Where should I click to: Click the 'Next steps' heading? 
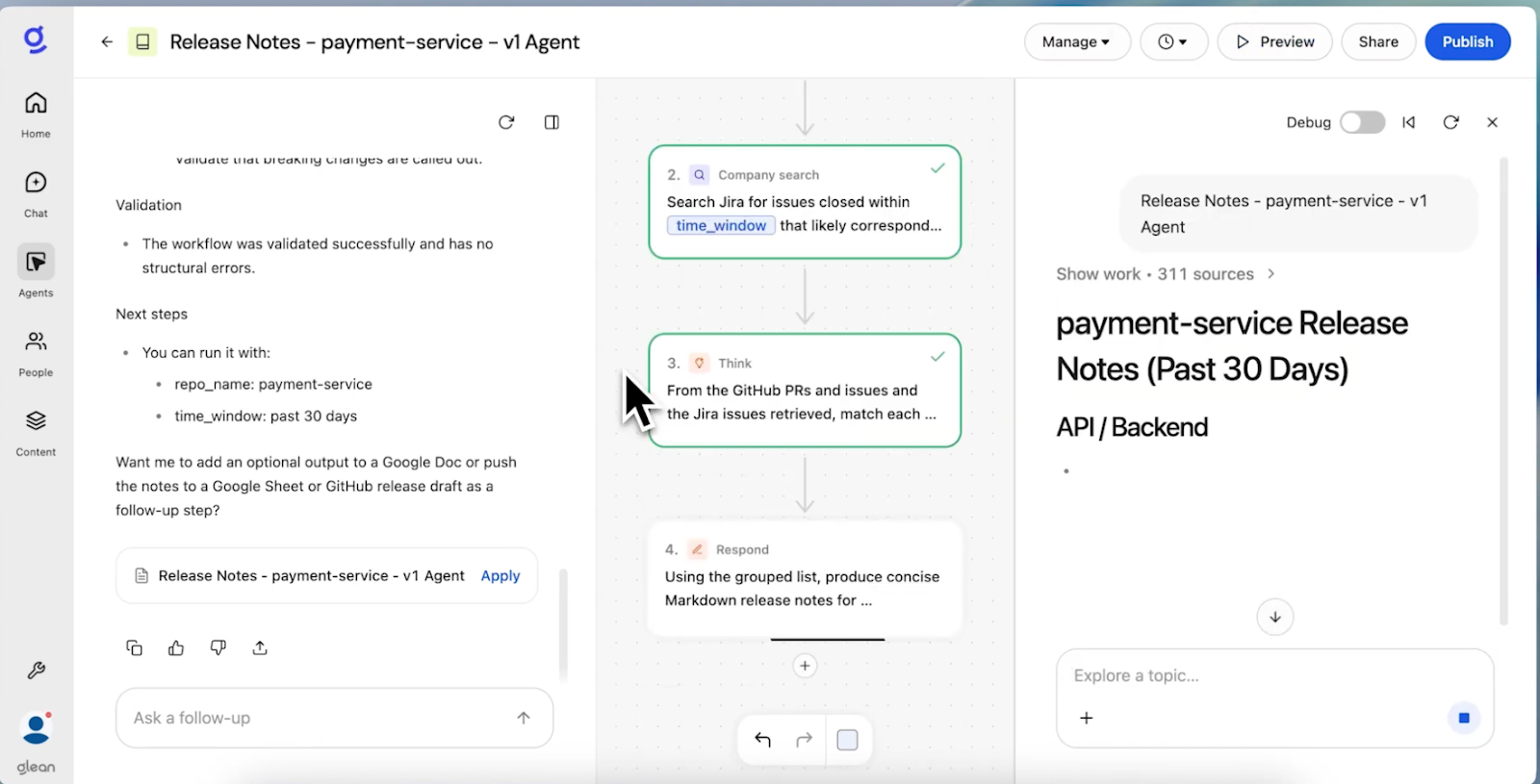coord(151,314)
